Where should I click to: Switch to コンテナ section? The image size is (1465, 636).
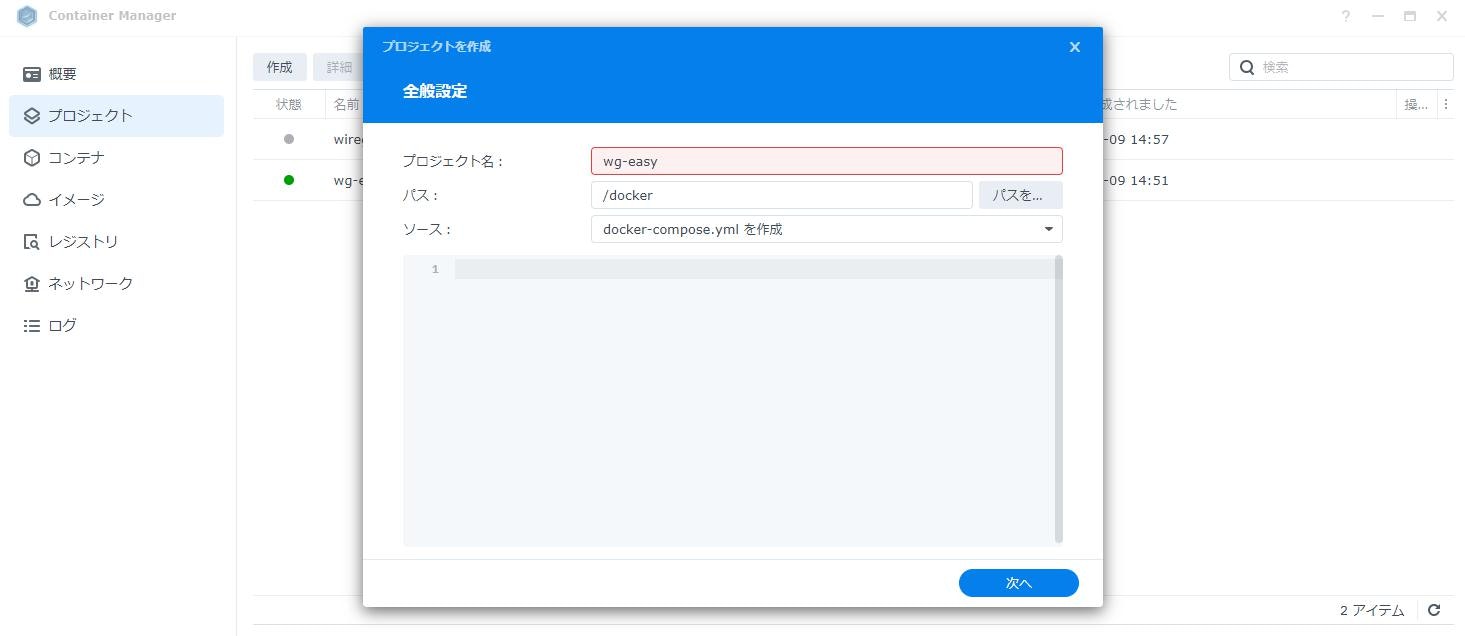pos(116,158)
